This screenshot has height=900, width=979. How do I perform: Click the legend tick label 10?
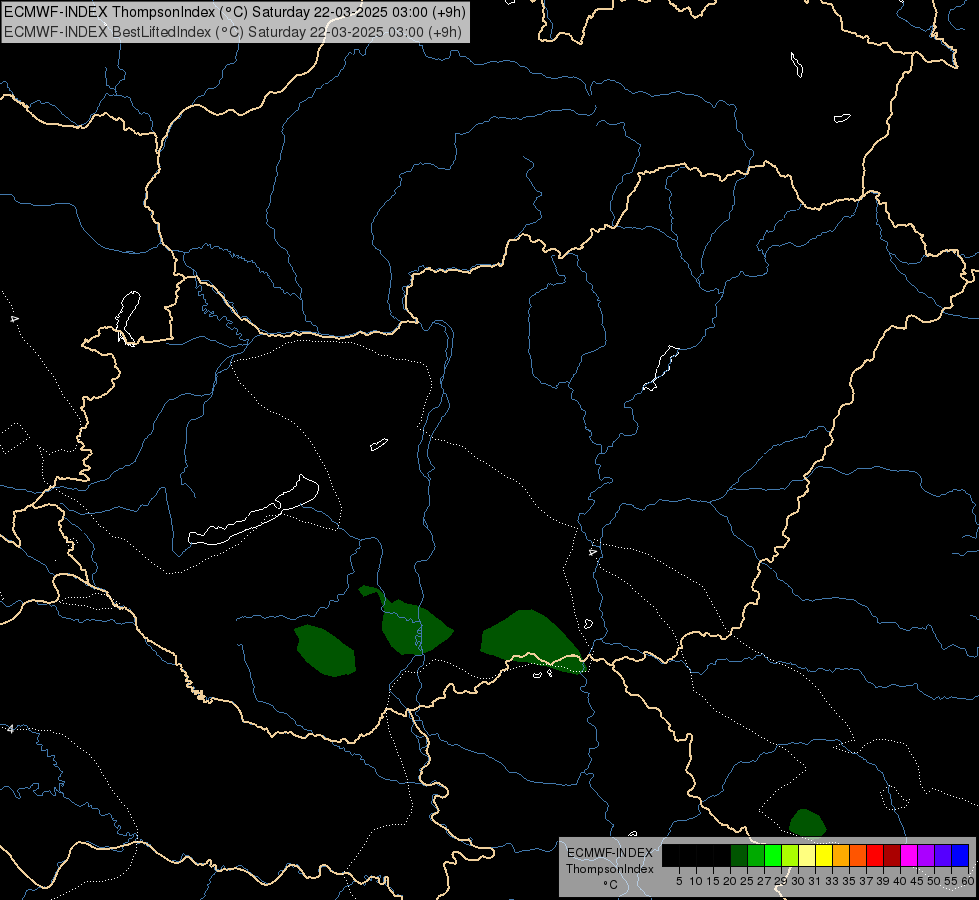[x=696, y=881]
